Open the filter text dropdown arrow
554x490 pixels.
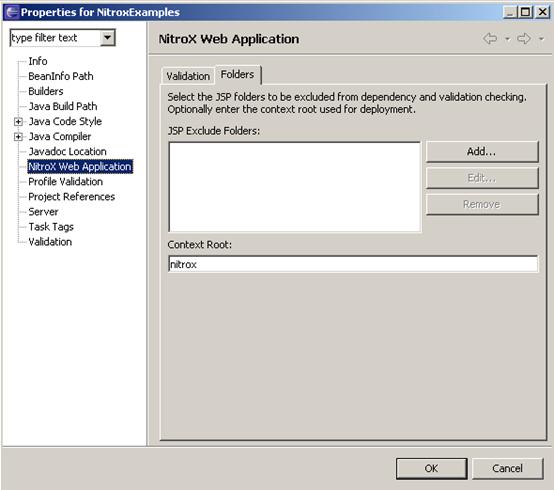coord(107,37)
